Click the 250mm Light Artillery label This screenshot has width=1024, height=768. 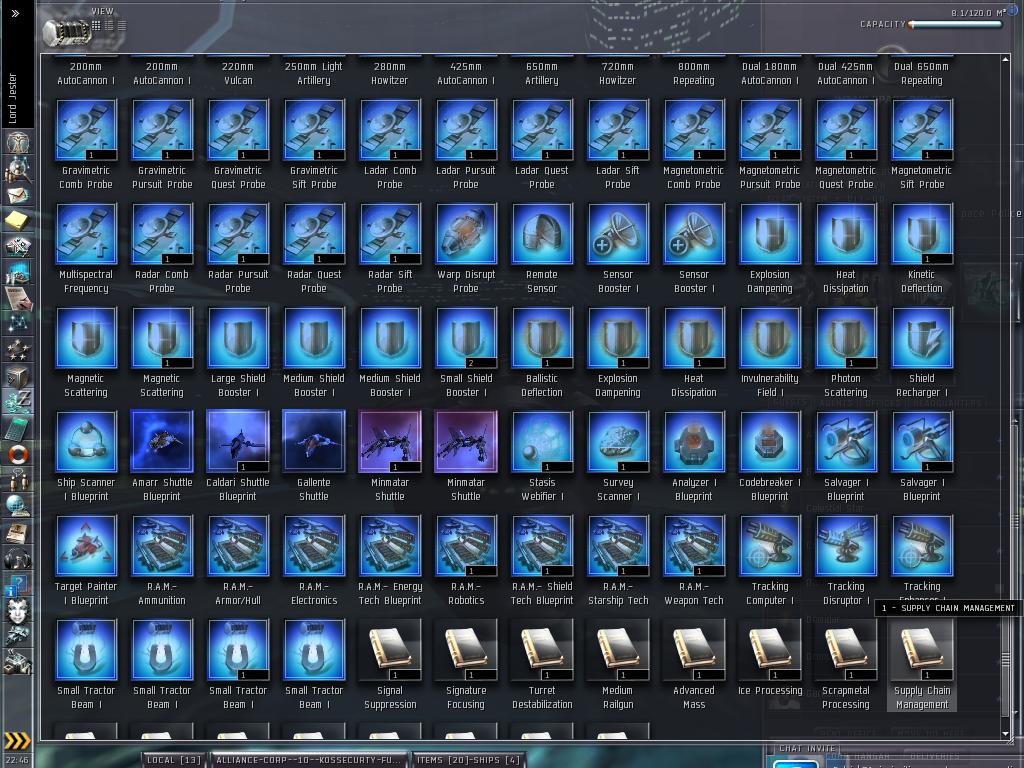pyautogui.click(x=313, y=73)
